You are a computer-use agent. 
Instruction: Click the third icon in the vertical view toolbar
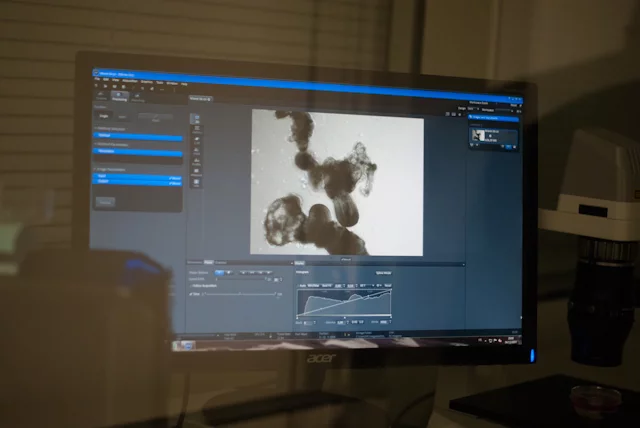click(x=196, y=141)
